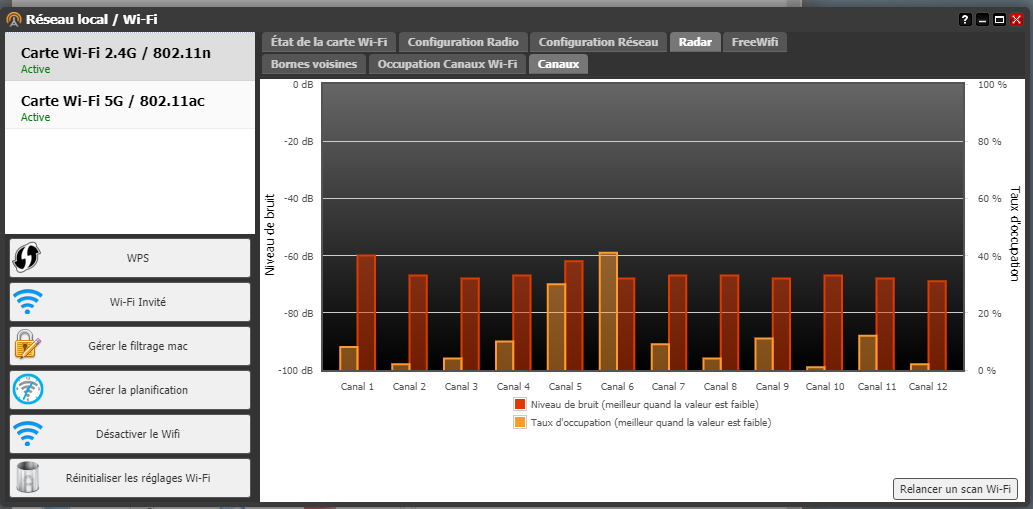Close the Réseau local / Wi-Fi window

point(1017,20)
